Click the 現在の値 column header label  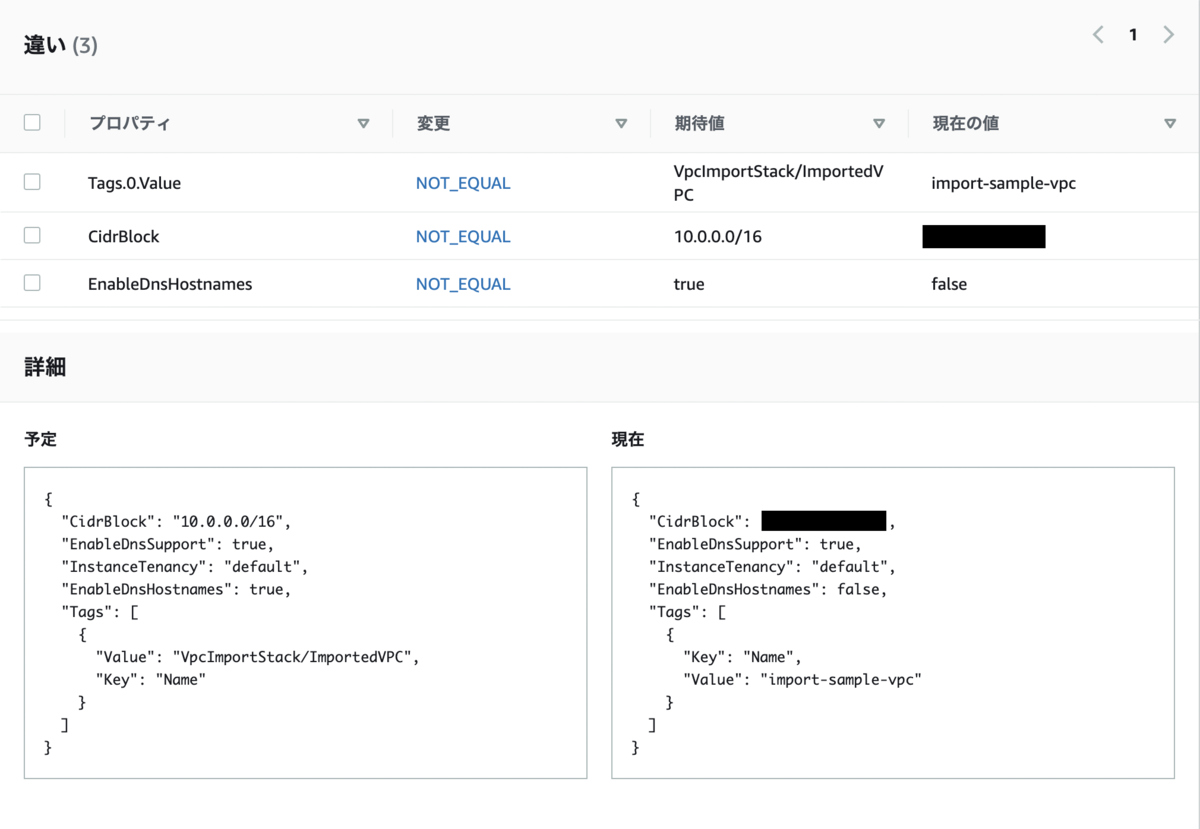[x=965, y=124]
